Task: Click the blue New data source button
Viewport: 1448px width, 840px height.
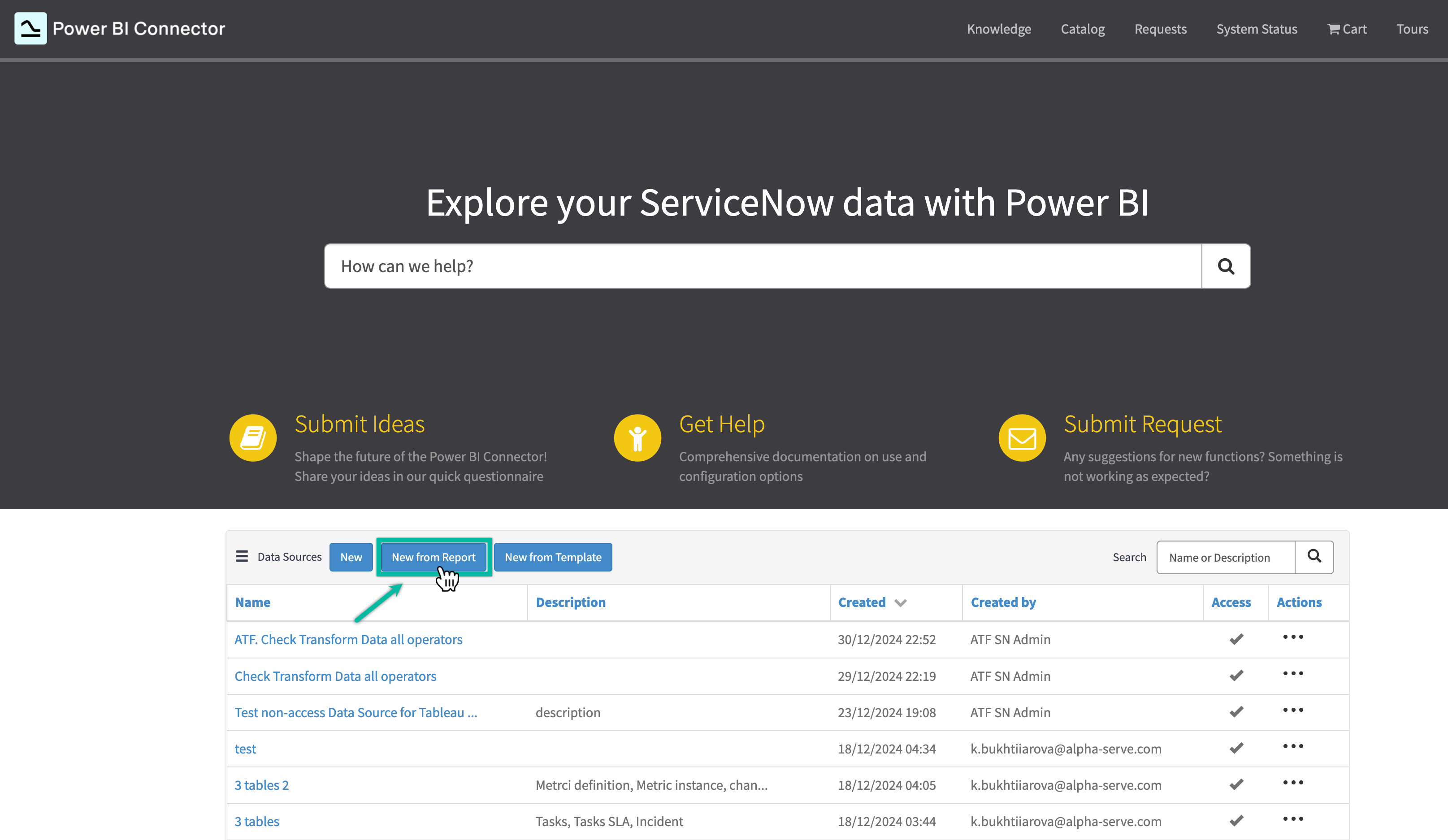Action: [x=351, y=557]
